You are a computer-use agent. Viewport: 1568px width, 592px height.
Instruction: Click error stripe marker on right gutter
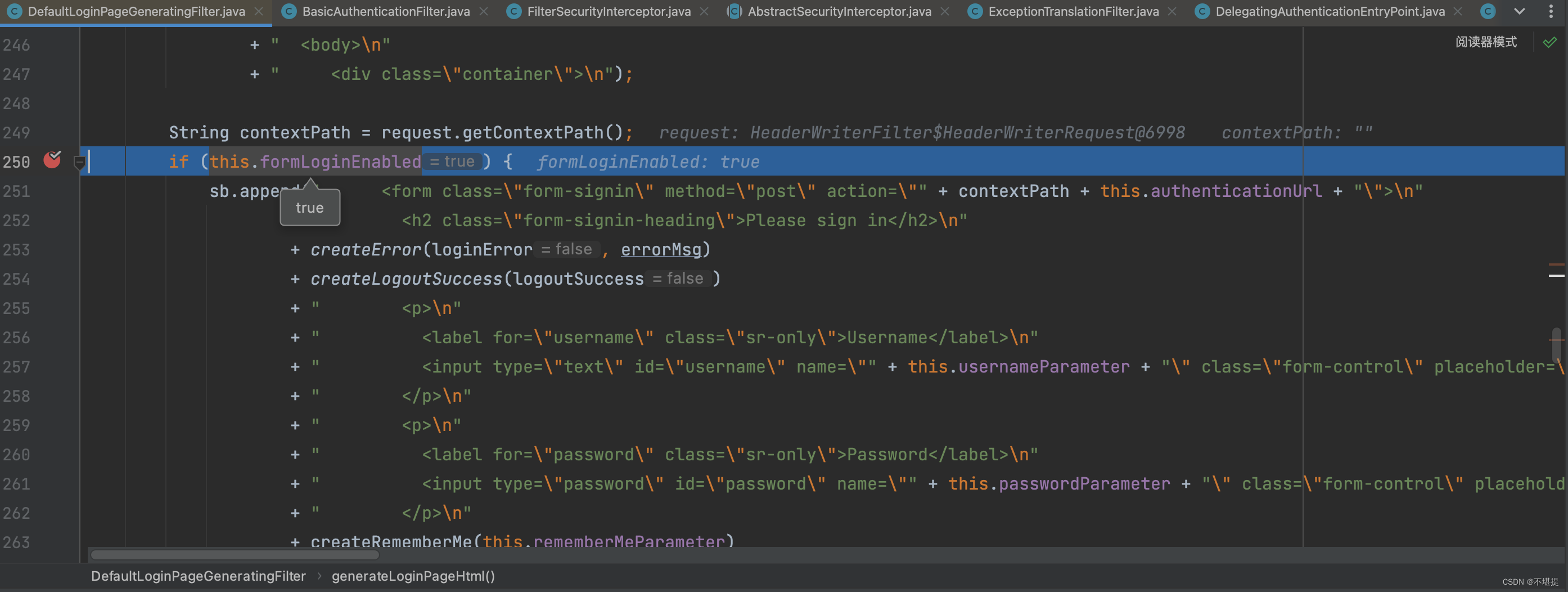coord(1556,264)
